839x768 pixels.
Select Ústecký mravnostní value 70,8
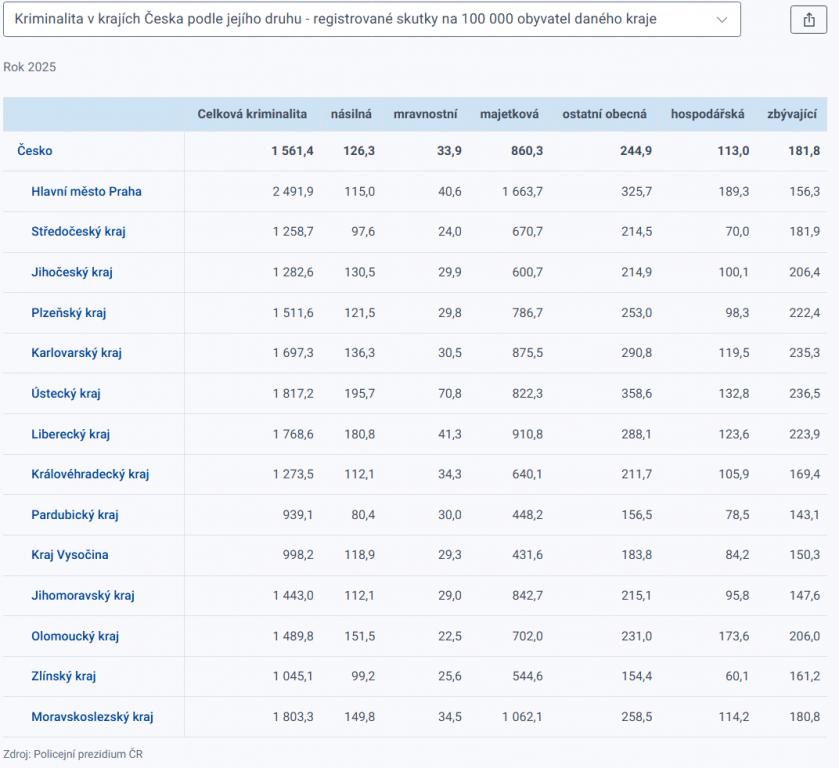[449, 394]
